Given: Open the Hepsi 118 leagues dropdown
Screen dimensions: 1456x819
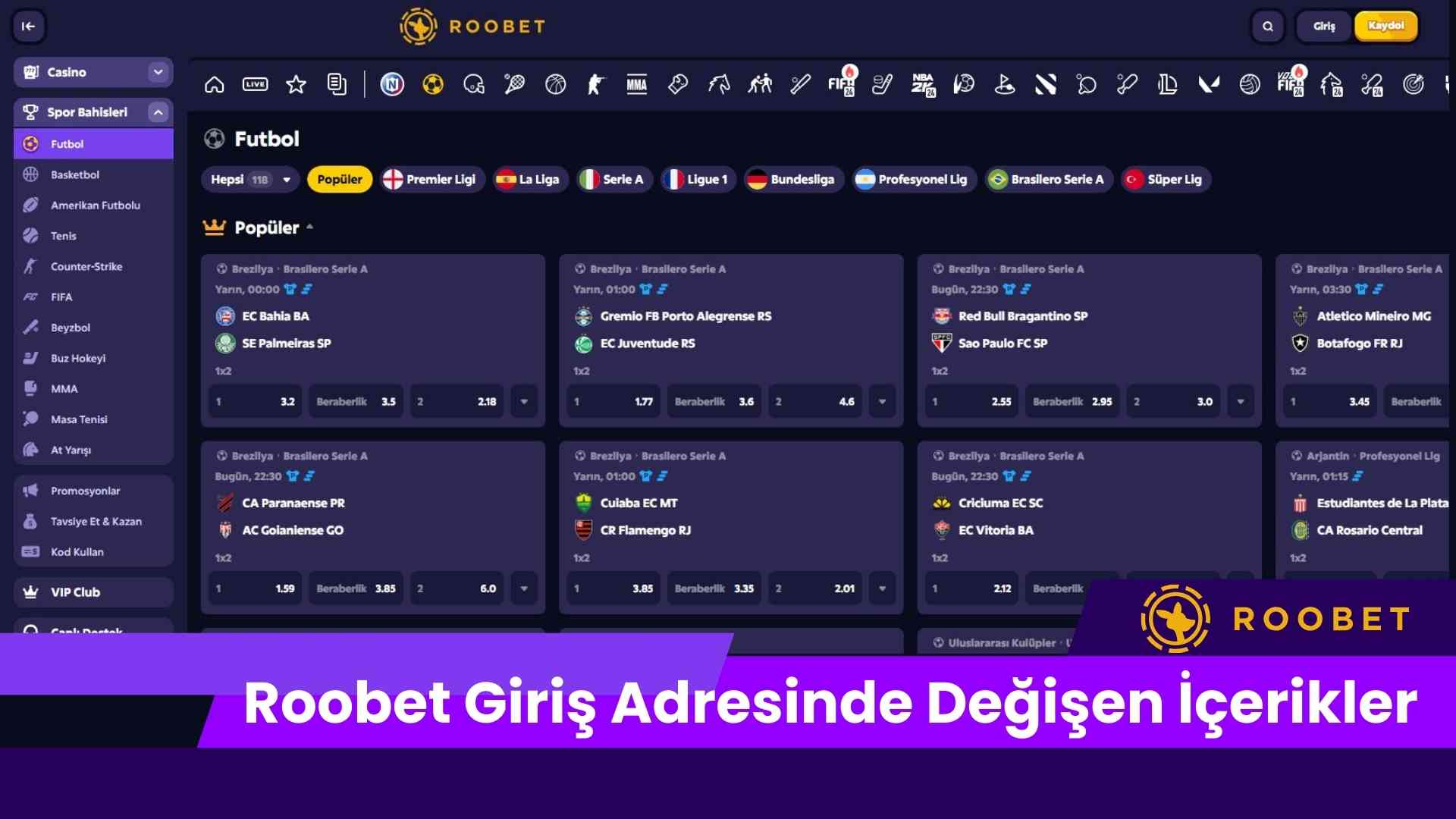Looking at the screenshot, I should pyautogui.click(x=250, y=180).
